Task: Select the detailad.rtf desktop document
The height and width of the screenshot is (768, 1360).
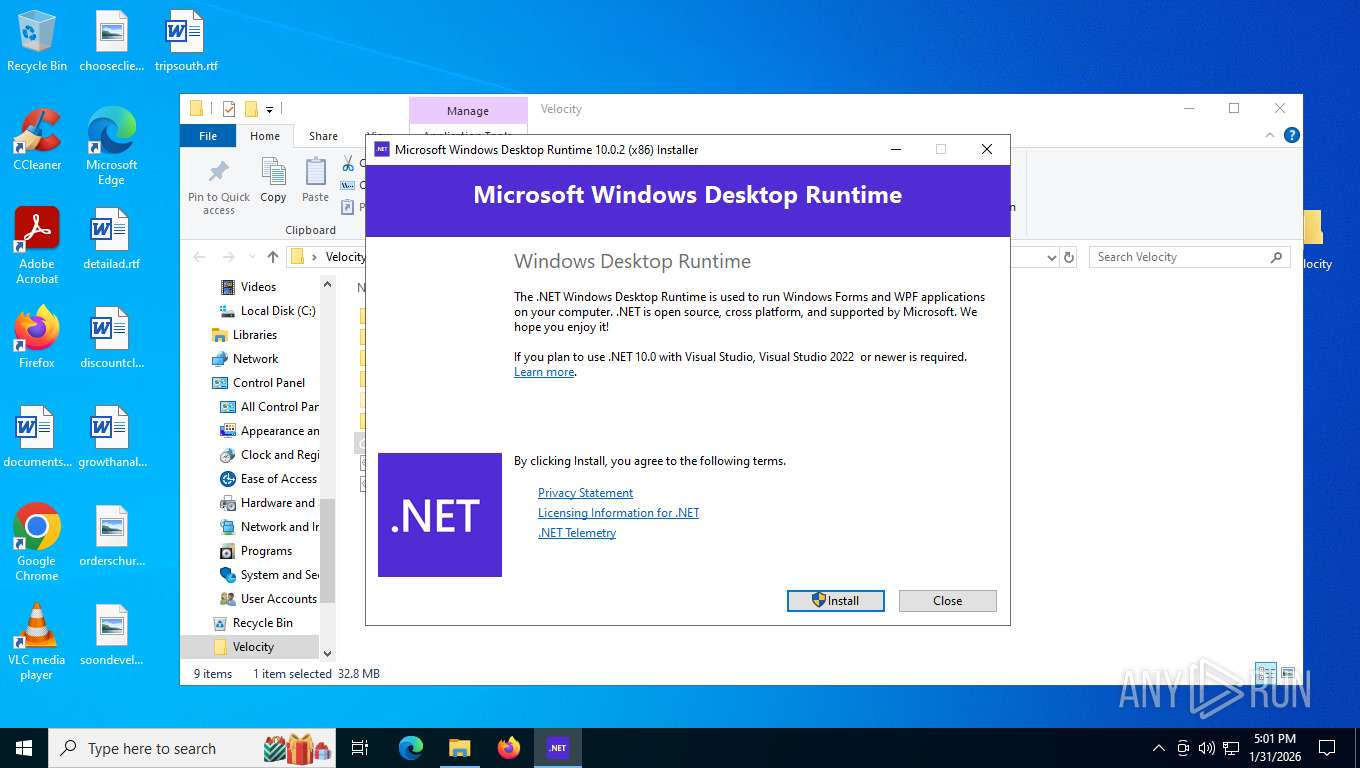Action: (x=111, y=239)
